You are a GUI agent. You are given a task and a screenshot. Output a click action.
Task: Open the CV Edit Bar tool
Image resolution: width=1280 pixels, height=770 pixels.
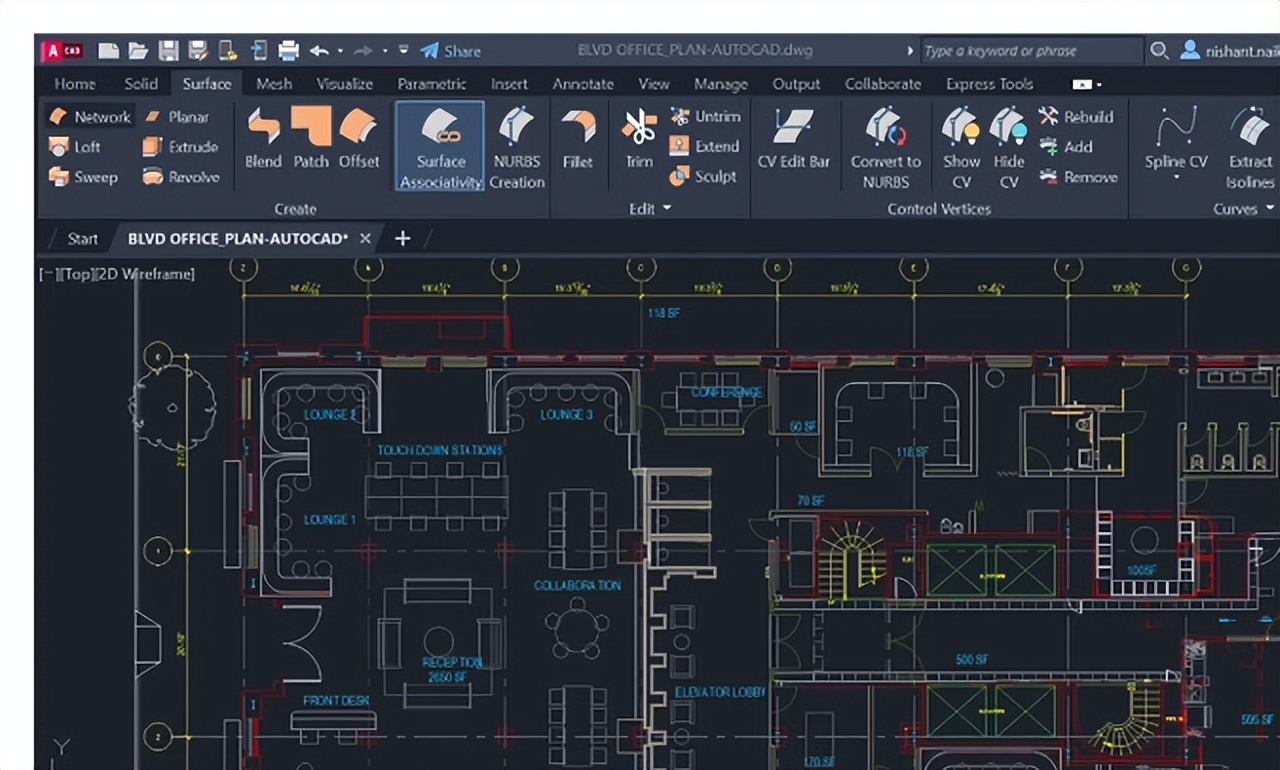793,139
